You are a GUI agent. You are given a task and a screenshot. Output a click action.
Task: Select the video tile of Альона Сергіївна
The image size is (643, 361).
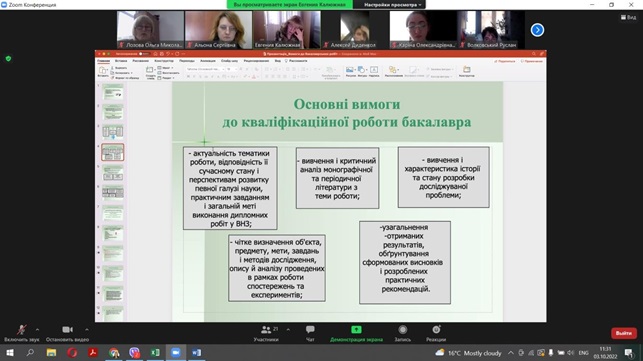point(219,30)
